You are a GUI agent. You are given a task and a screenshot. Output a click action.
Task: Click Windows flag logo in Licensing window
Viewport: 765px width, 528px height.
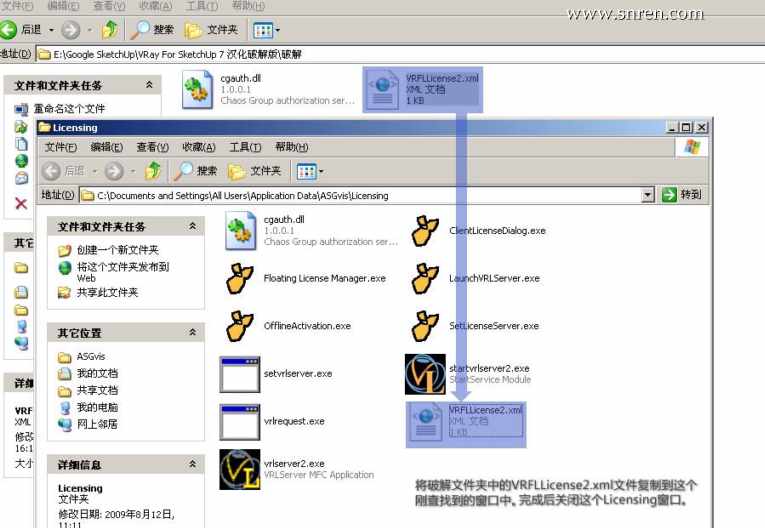point(691,147)
